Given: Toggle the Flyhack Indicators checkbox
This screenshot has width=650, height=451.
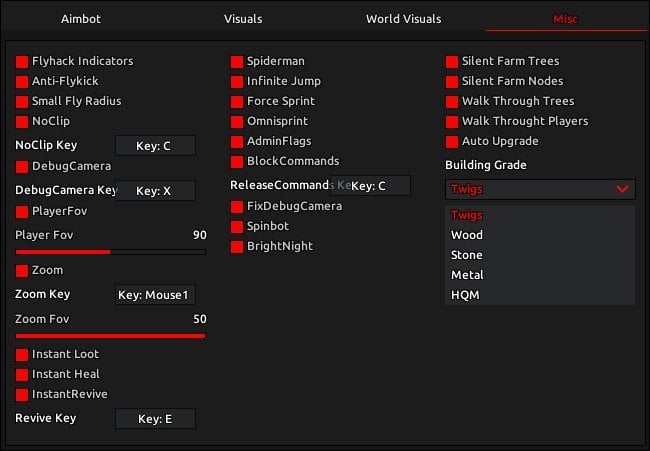Looking at the screenshot, I should (x=22, y=62).
